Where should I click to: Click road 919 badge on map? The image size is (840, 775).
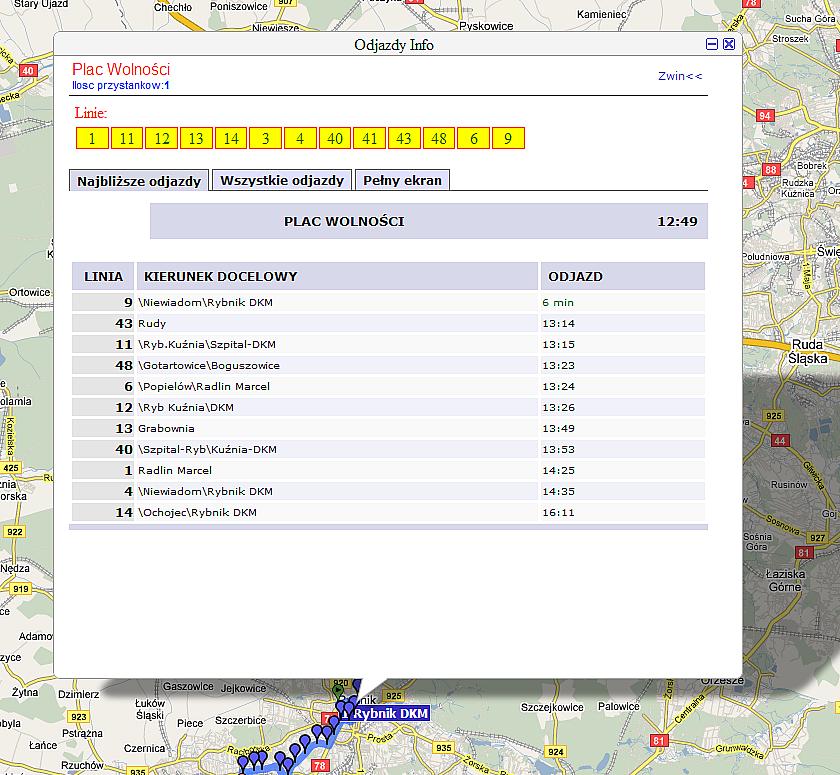point(21,589)
